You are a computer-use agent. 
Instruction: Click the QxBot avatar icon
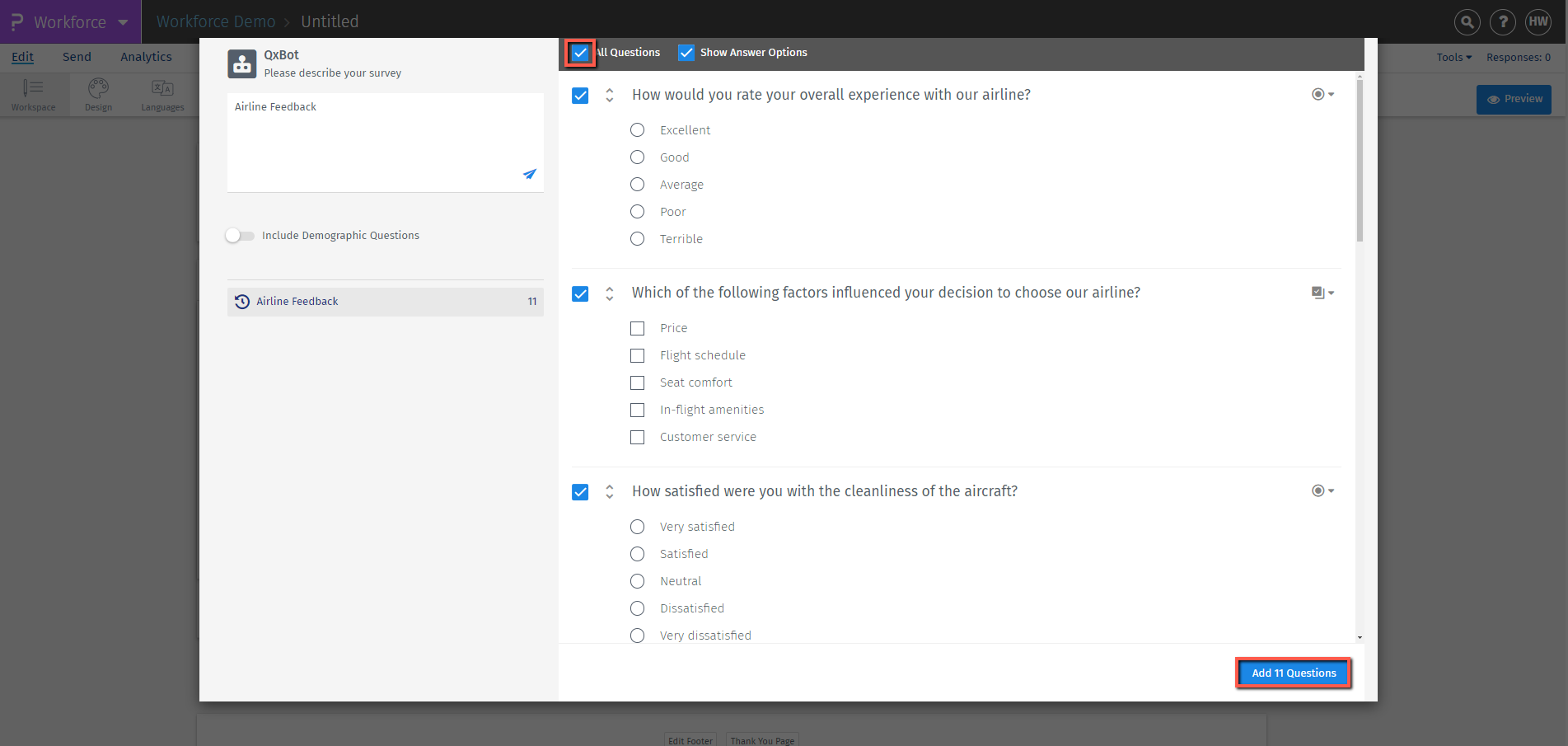242,63
